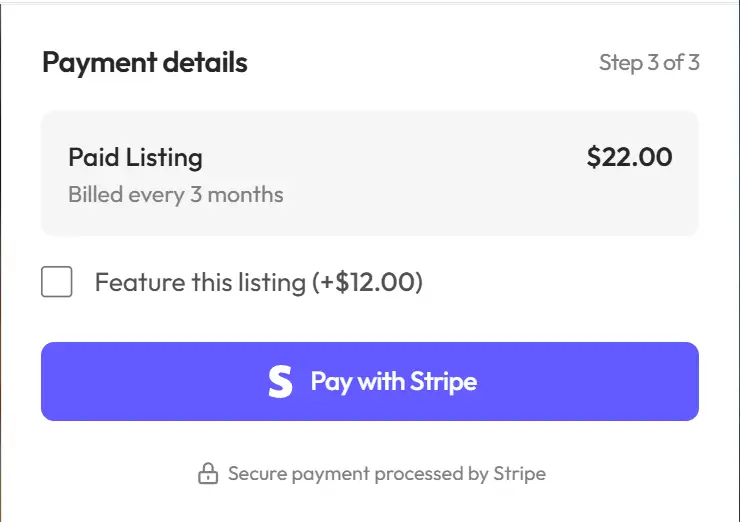Click the Billed every 3 months text

[176, 194]
